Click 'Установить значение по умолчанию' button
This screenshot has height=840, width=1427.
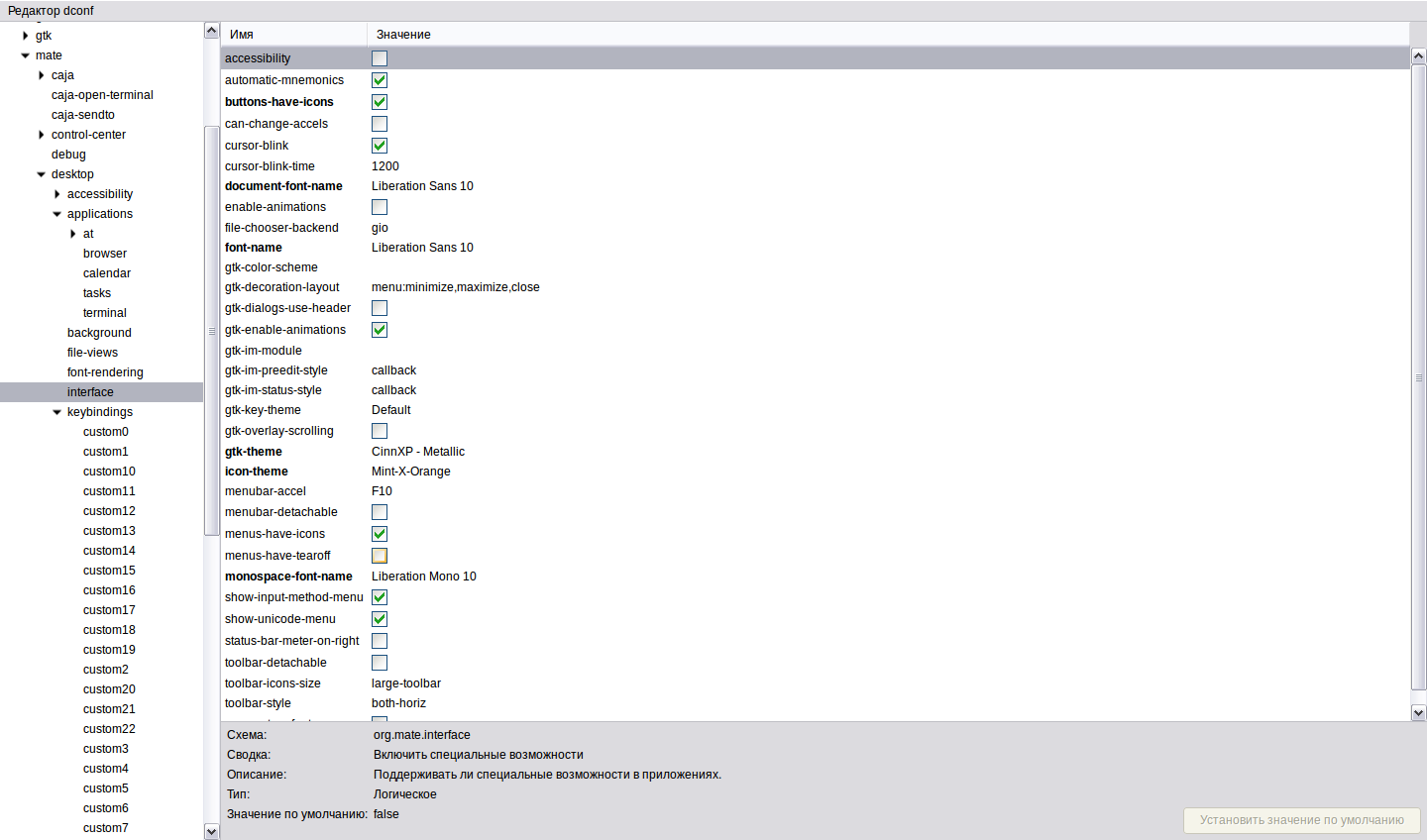coord(1301,820)
